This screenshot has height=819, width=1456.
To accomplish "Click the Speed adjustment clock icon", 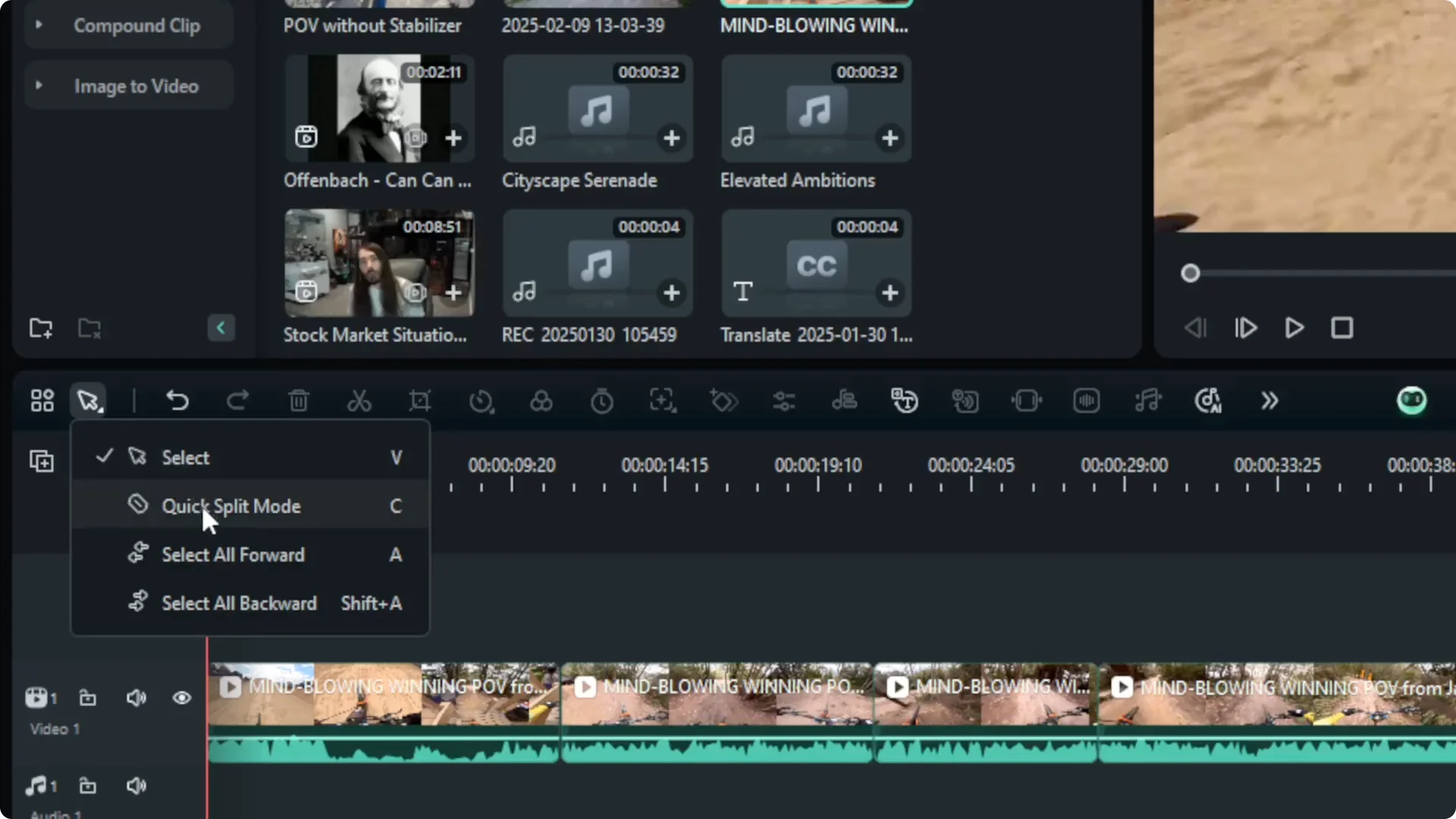I will [482, 400].
